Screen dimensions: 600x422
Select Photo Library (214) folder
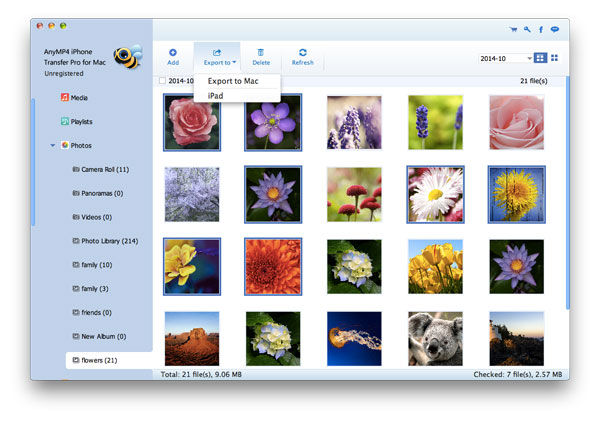109,241
